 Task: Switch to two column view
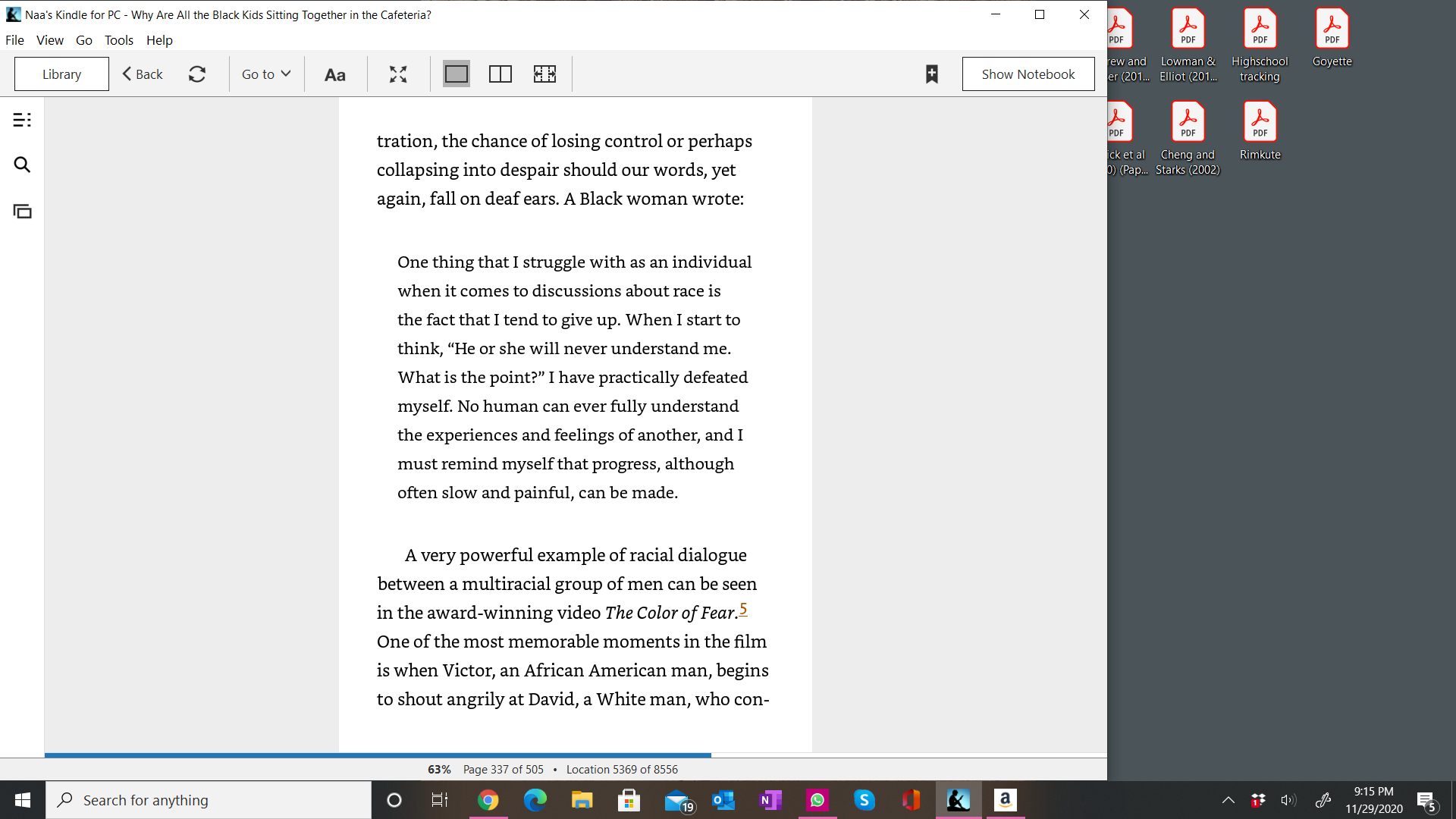(500, 74)
